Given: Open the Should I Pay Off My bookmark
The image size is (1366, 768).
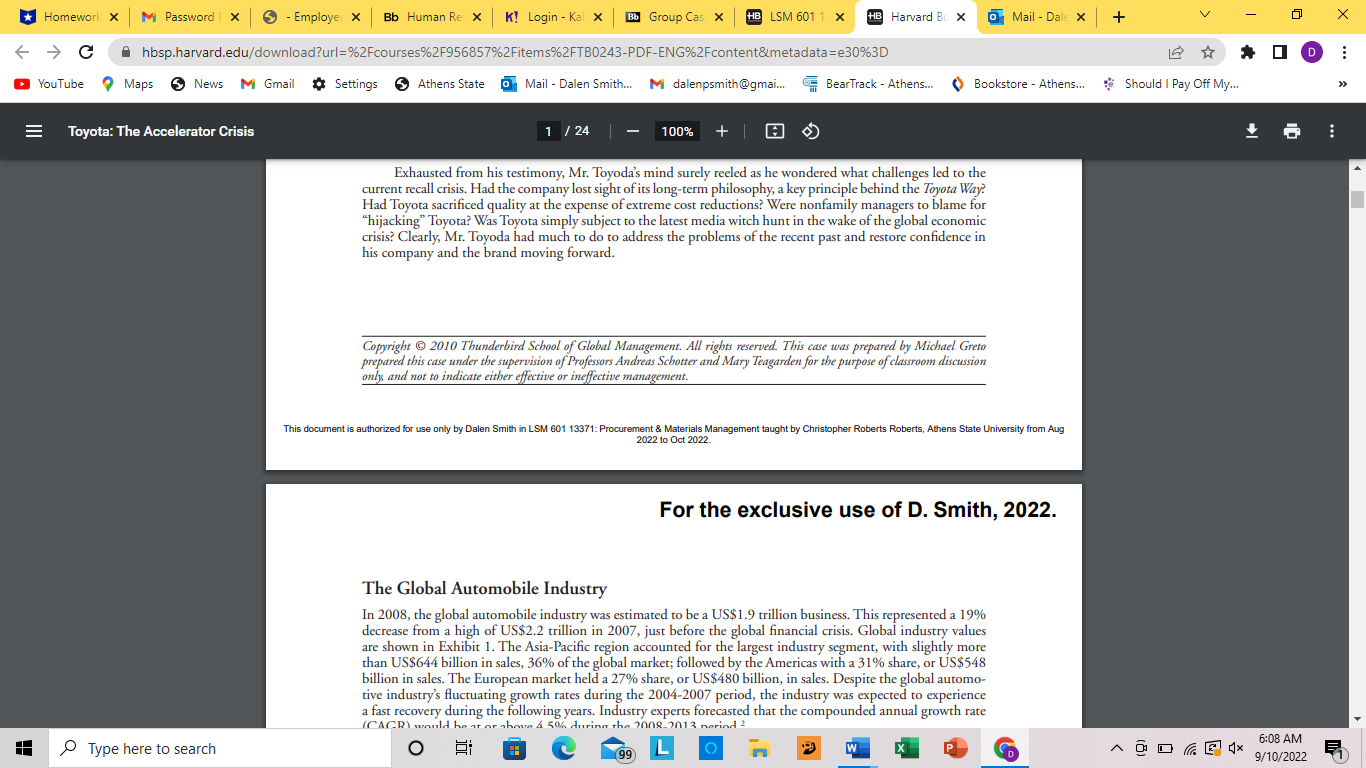Looking at the screenshot, I should point(1170,84).
